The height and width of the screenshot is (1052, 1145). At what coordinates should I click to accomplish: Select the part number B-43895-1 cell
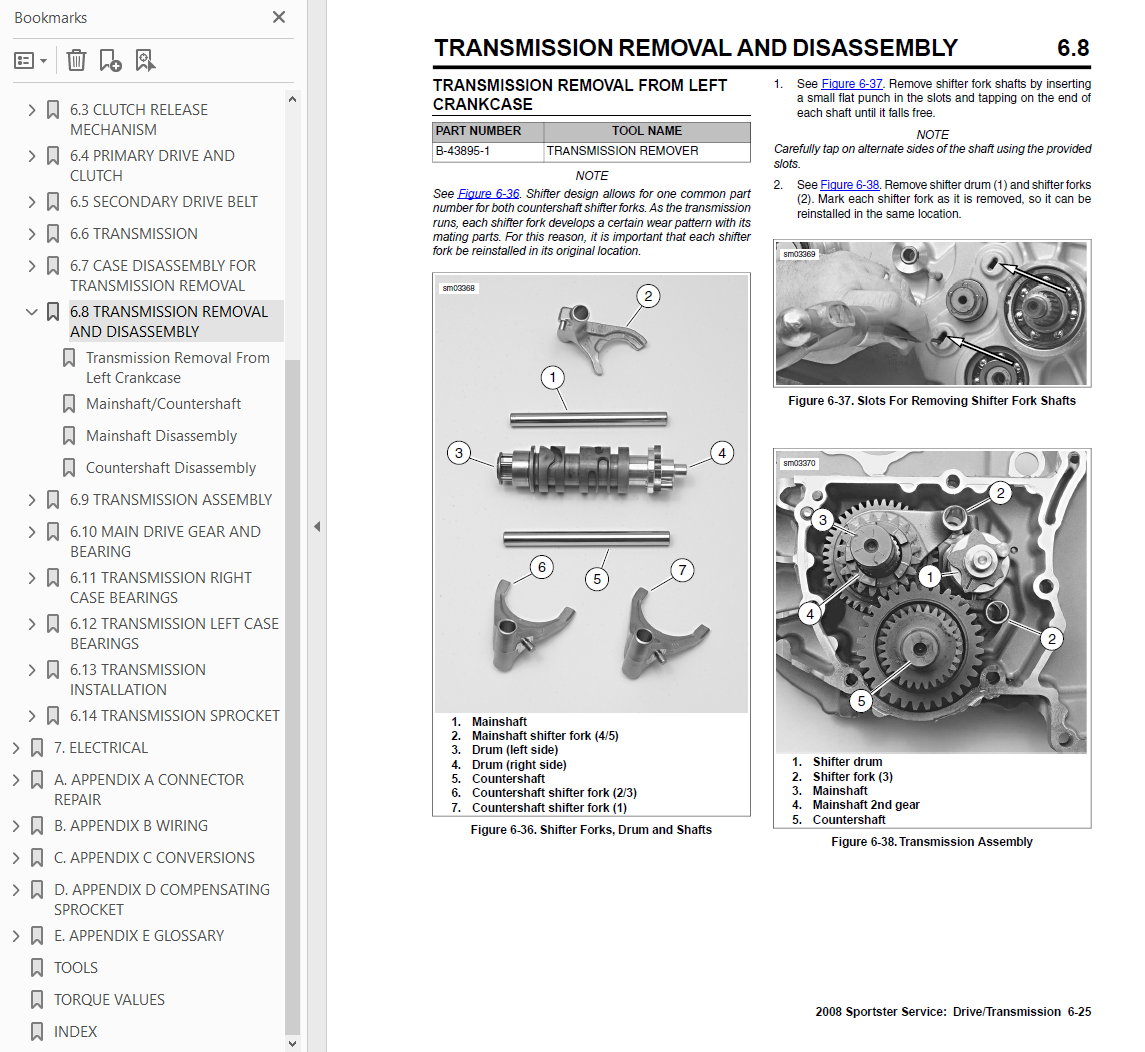pyautogui.click(x=488, y=151)
